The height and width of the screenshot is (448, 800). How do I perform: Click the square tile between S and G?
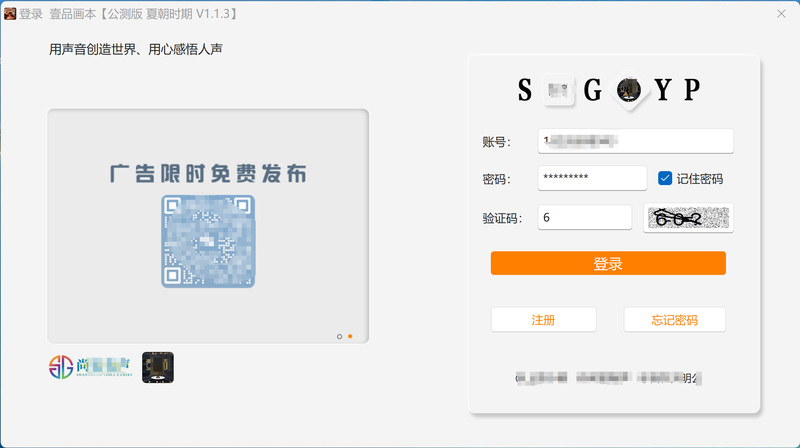pyautogui.click(x=558, y=90)
